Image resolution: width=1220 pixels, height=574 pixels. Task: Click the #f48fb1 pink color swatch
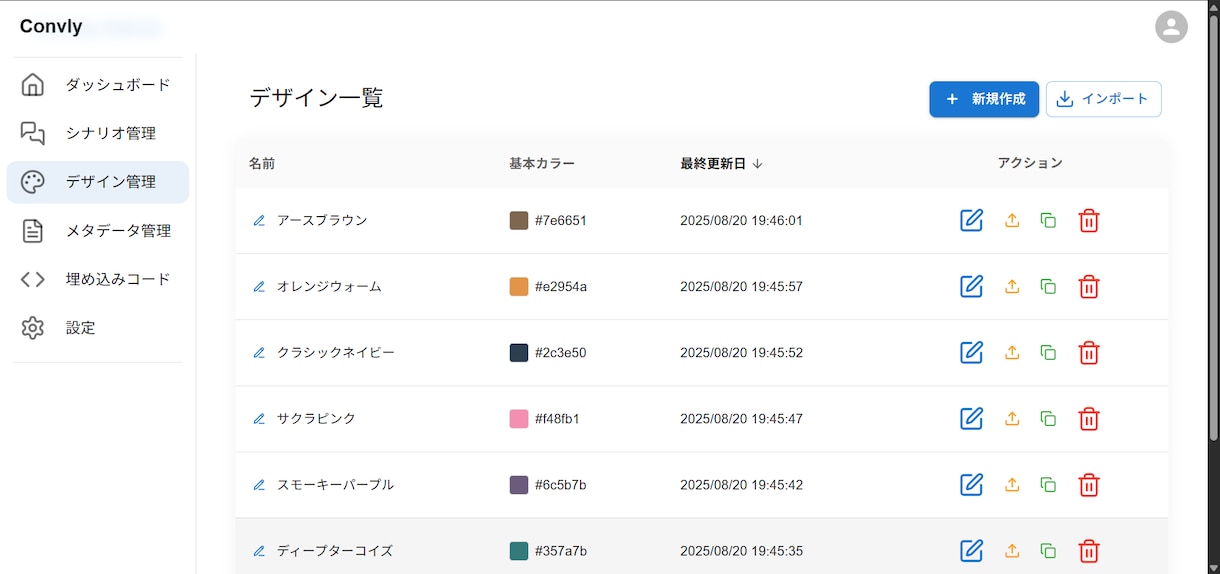[519, 418]
